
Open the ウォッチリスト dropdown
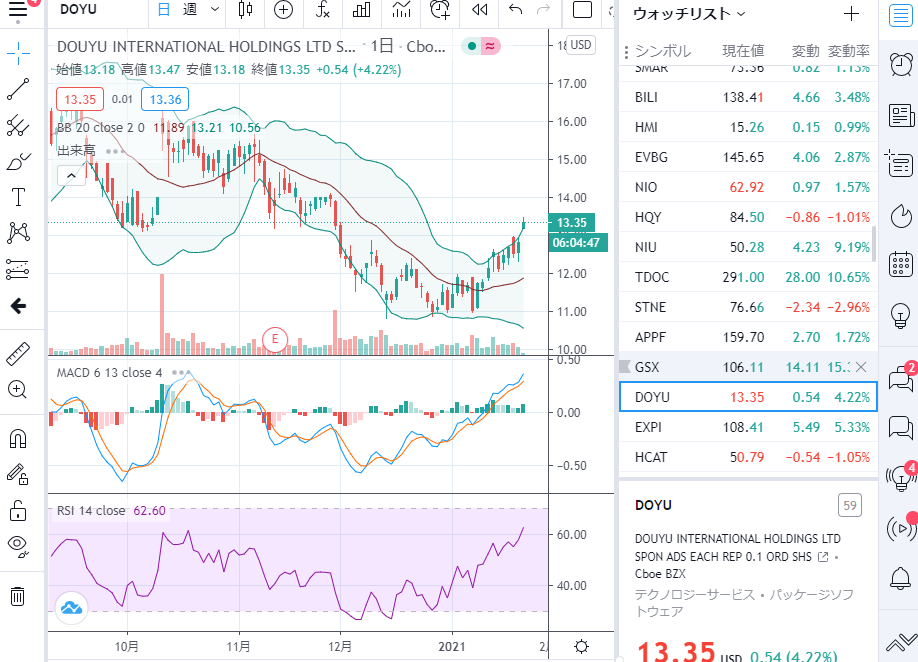coord(689,14)
